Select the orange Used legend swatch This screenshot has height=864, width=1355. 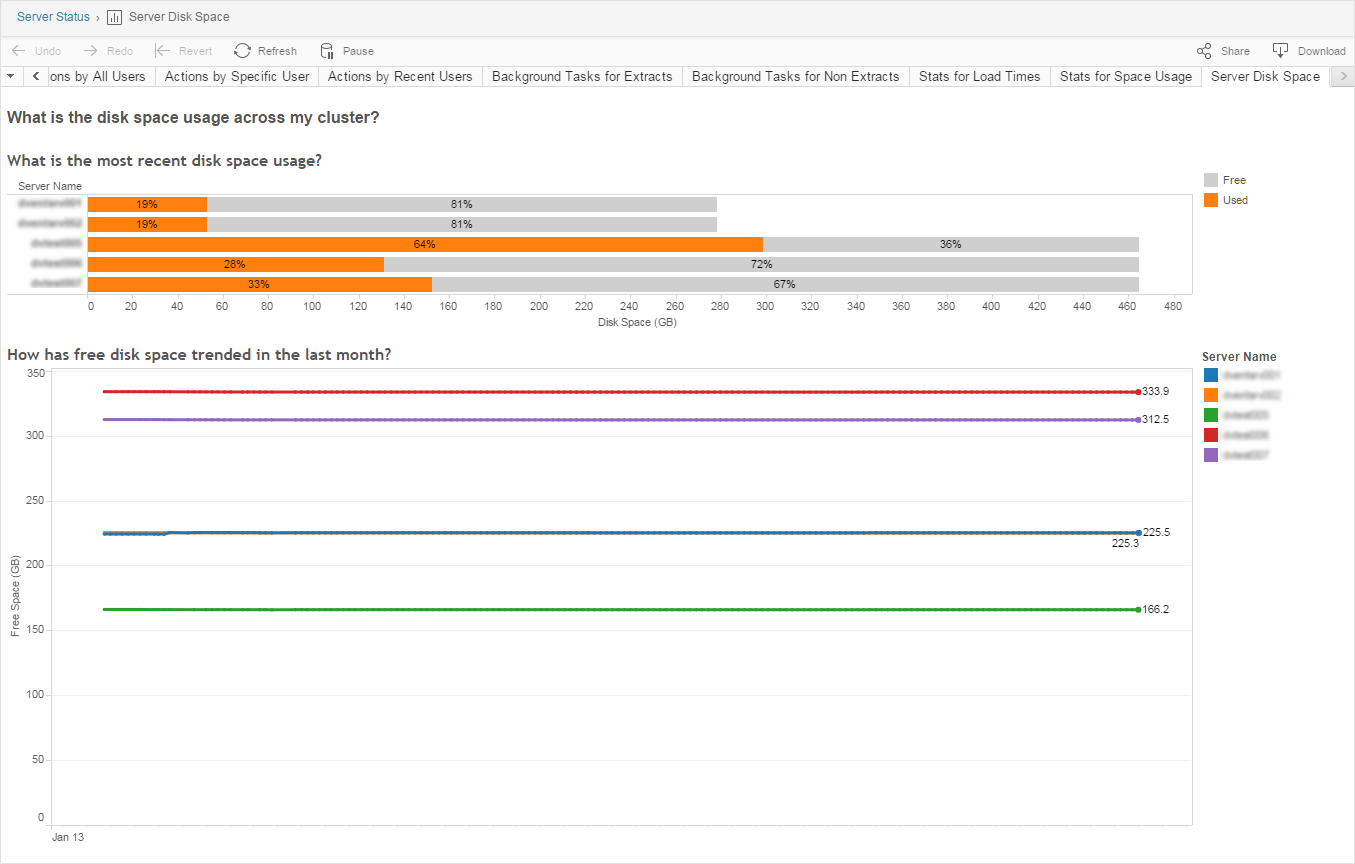click(x=1211, y=200)
